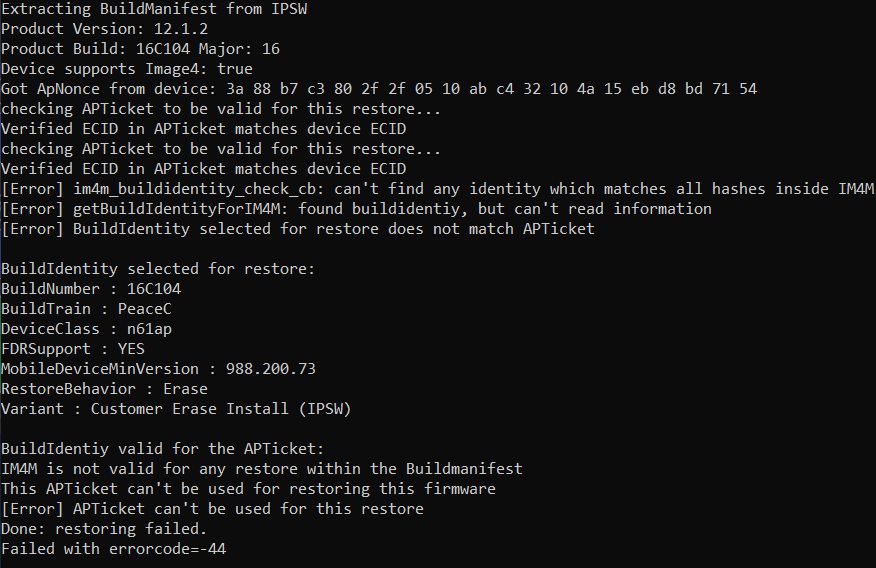Image resolution: width=876 pixels, height=568 pixels.
Task: Click the ApNonce hex string line
Action: point(378,89)
